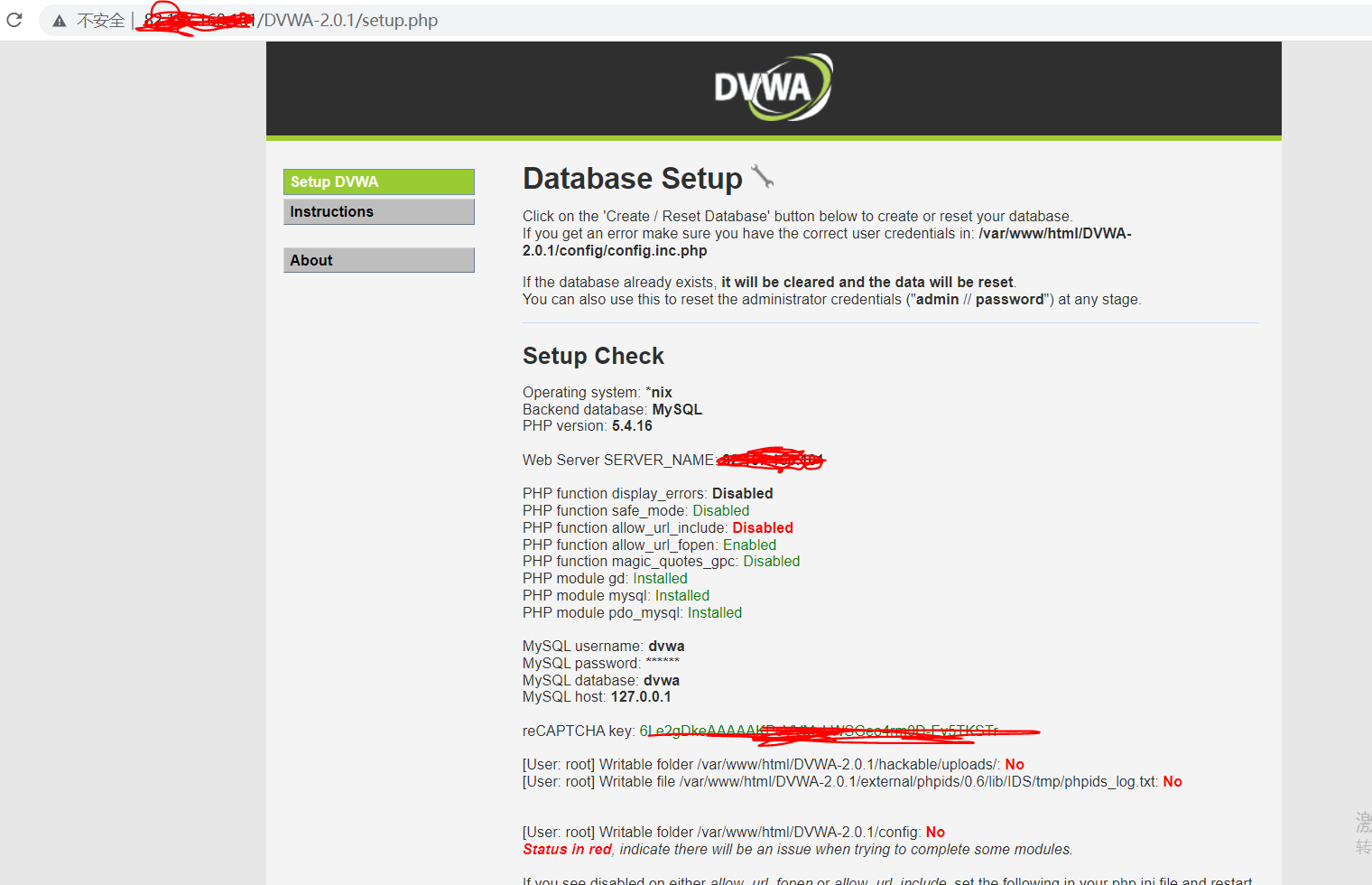The height and width of the screenshot is (885, 1372).
Task: Click the hackable/uploads No status
Action: (x=1015, y=765)
